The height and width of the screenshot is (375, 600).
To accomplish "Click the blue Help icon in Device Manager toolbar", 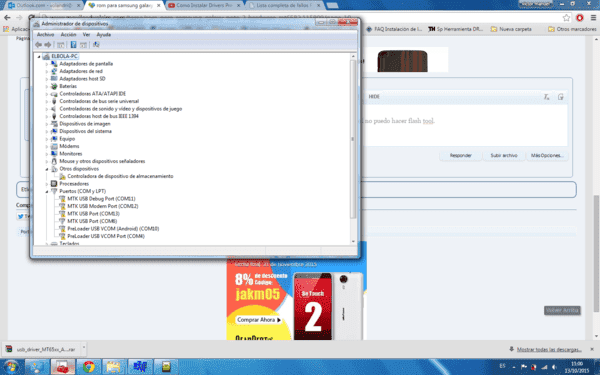I will click(73, 45).
